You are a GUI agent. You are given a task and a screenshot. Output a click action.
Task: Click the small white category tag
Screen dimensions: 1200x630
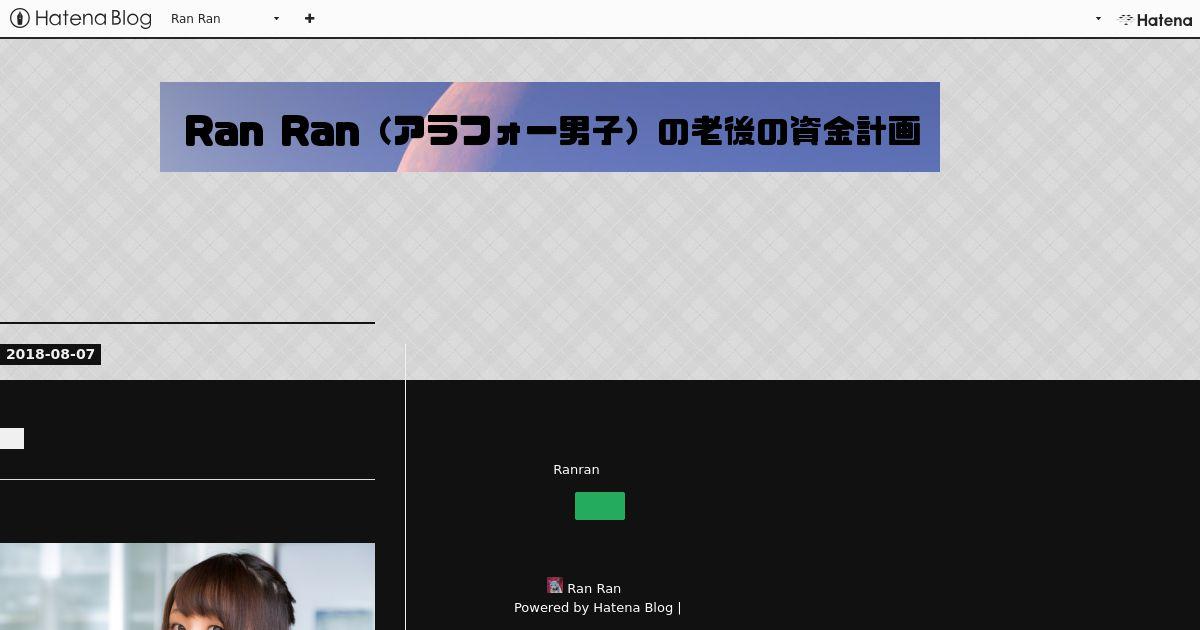point(12,438)
